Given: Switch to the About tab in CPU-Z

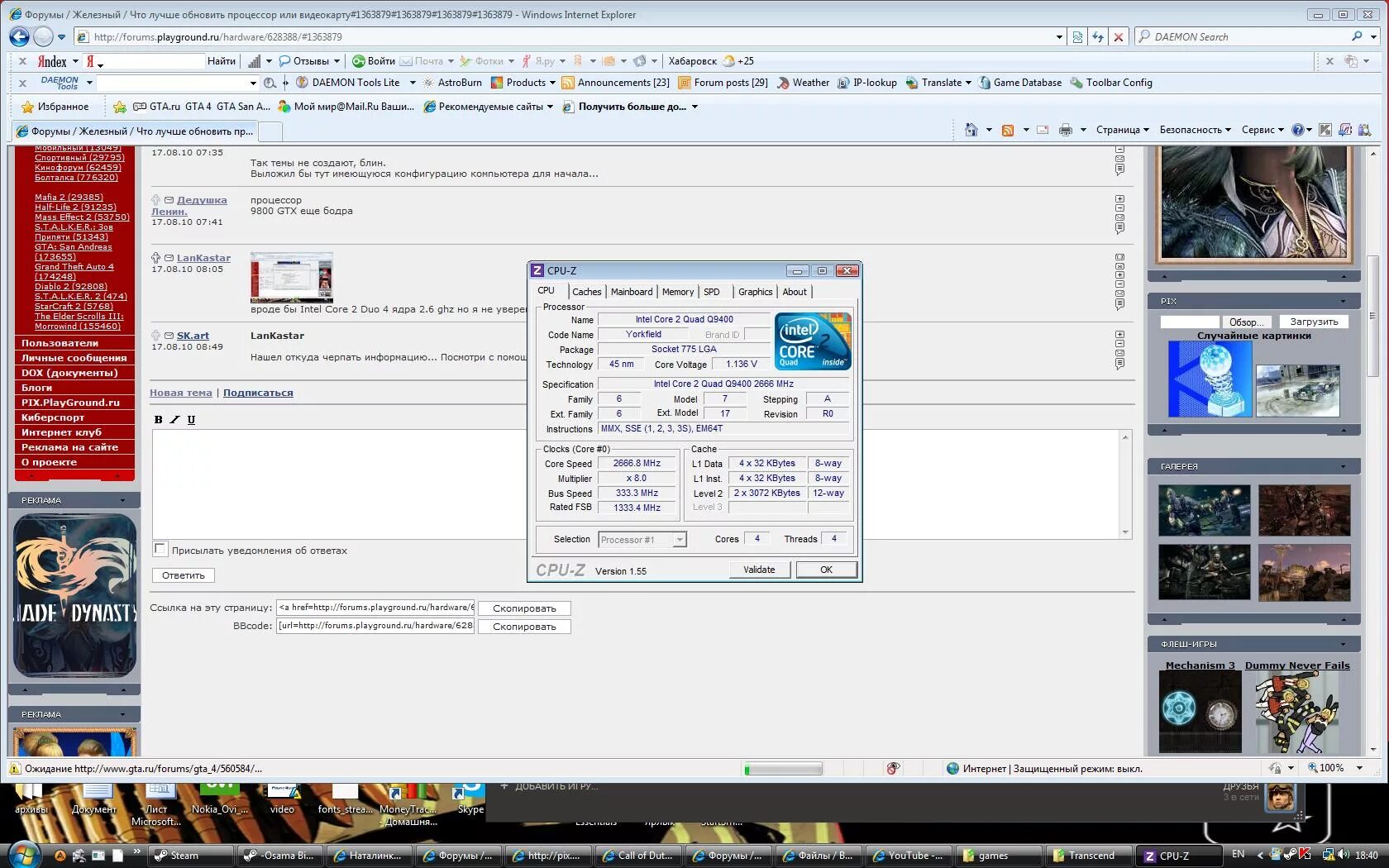Looking at the screenshot, I should click(x=795, y=292).
